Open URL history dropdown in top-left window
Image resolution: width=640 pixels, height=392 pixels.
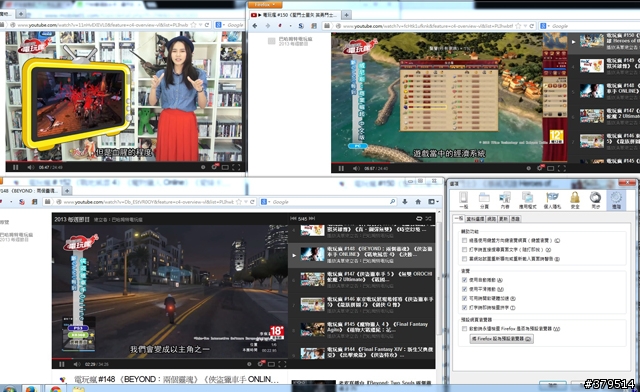(200, 25)
